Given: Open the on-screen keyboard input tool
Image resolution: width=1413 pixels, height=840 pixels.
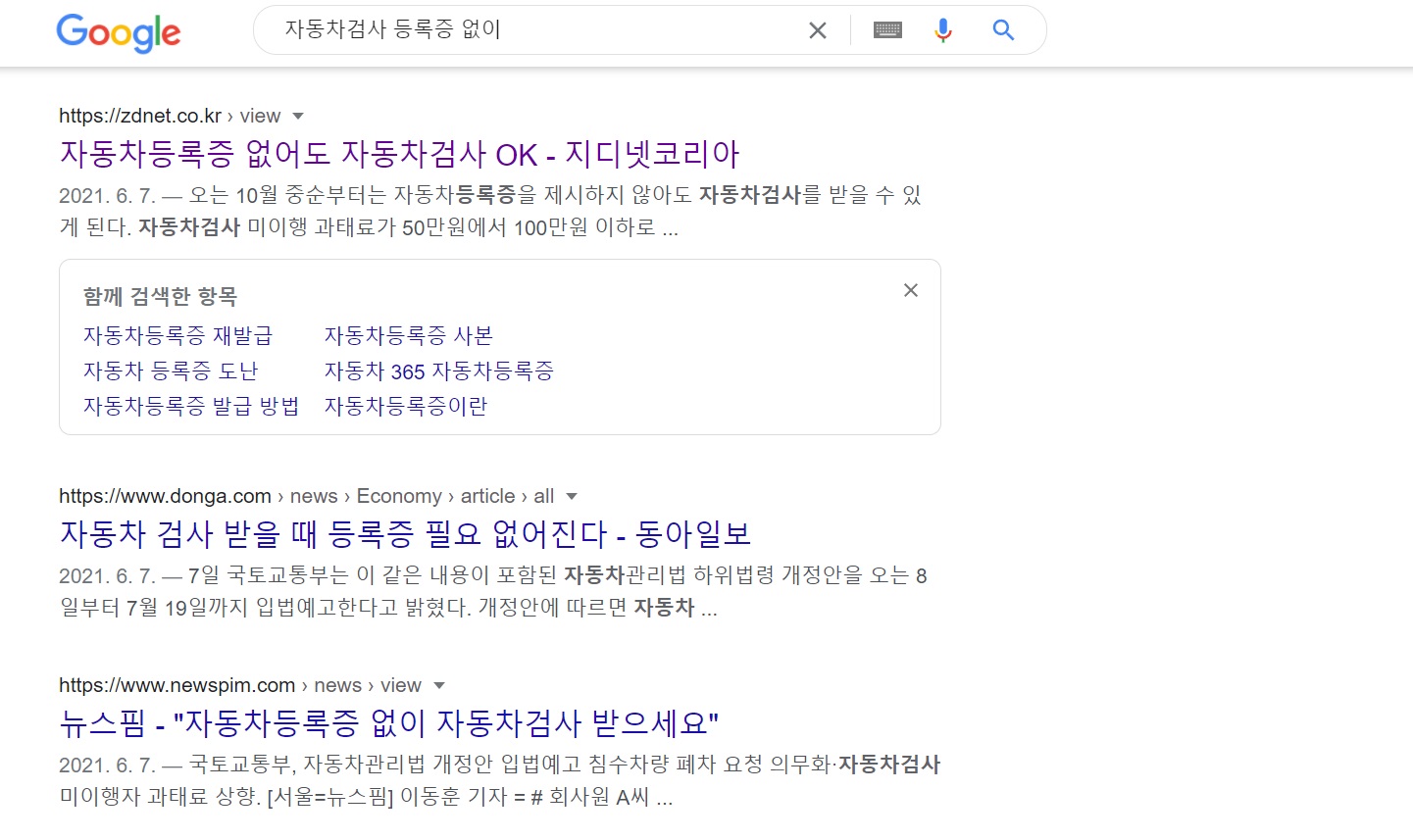Looking at the screenshot, I should [x=887, y=30].
